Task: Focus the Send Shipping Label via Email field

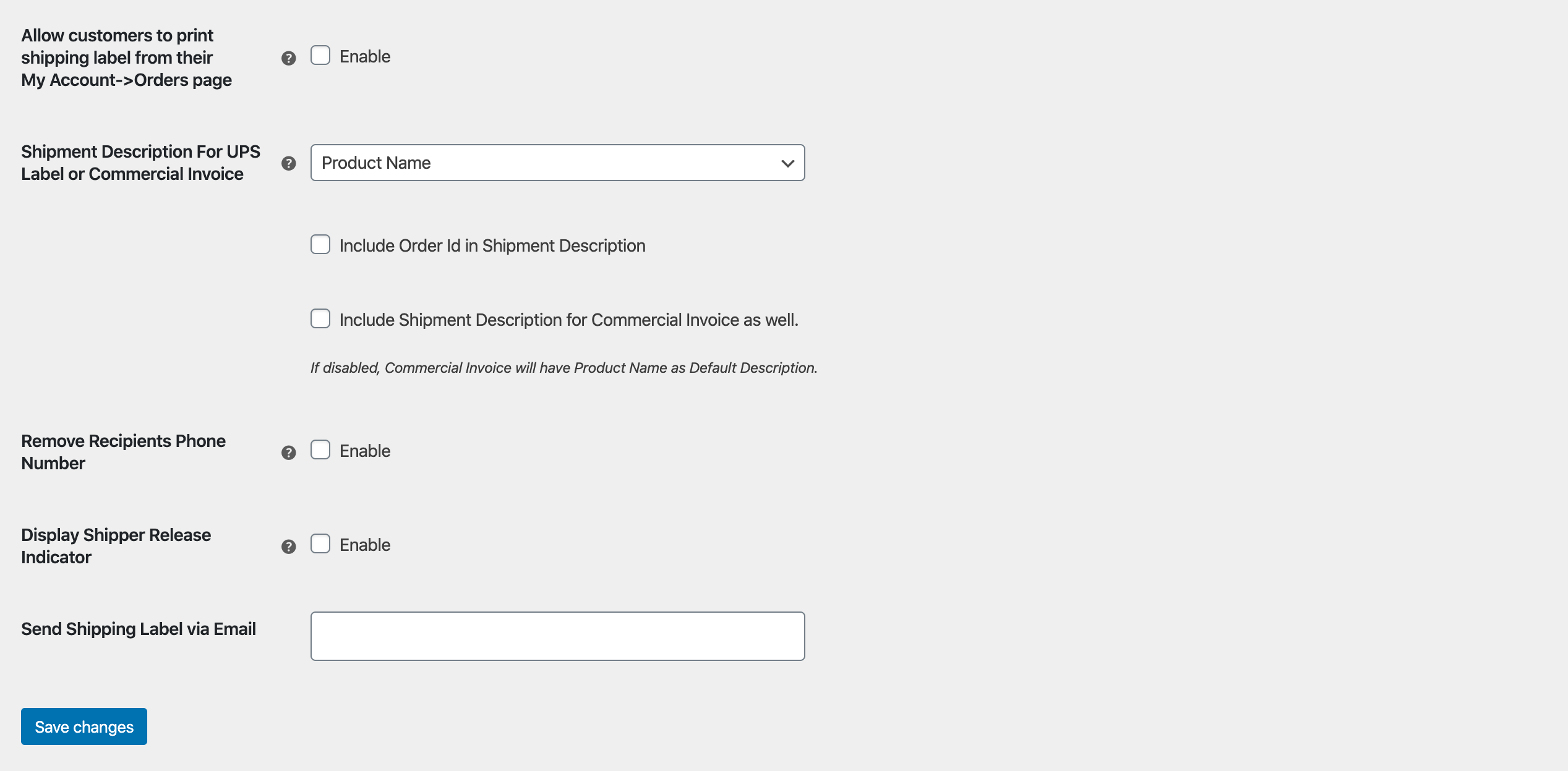Action: 557,636
